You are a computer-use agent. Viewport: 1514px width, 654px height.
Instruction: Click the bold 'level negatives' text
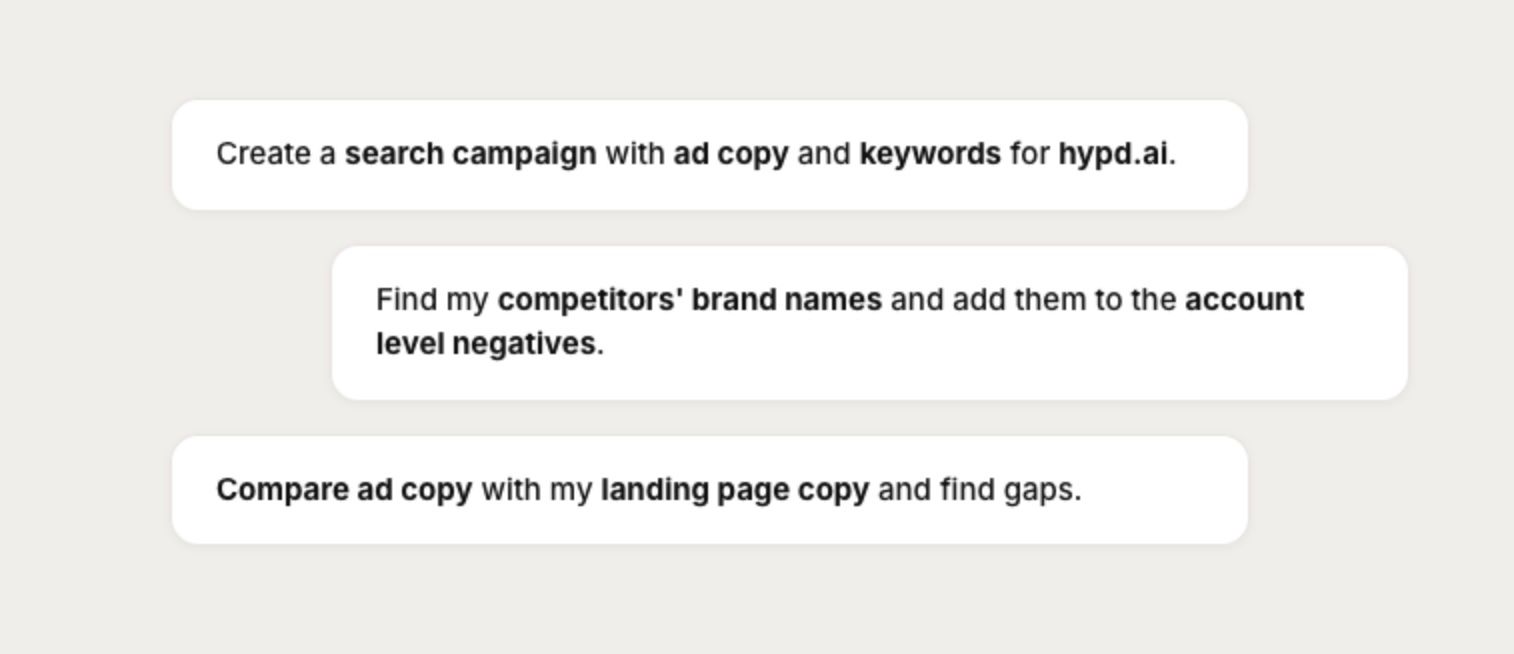[486, 344]
